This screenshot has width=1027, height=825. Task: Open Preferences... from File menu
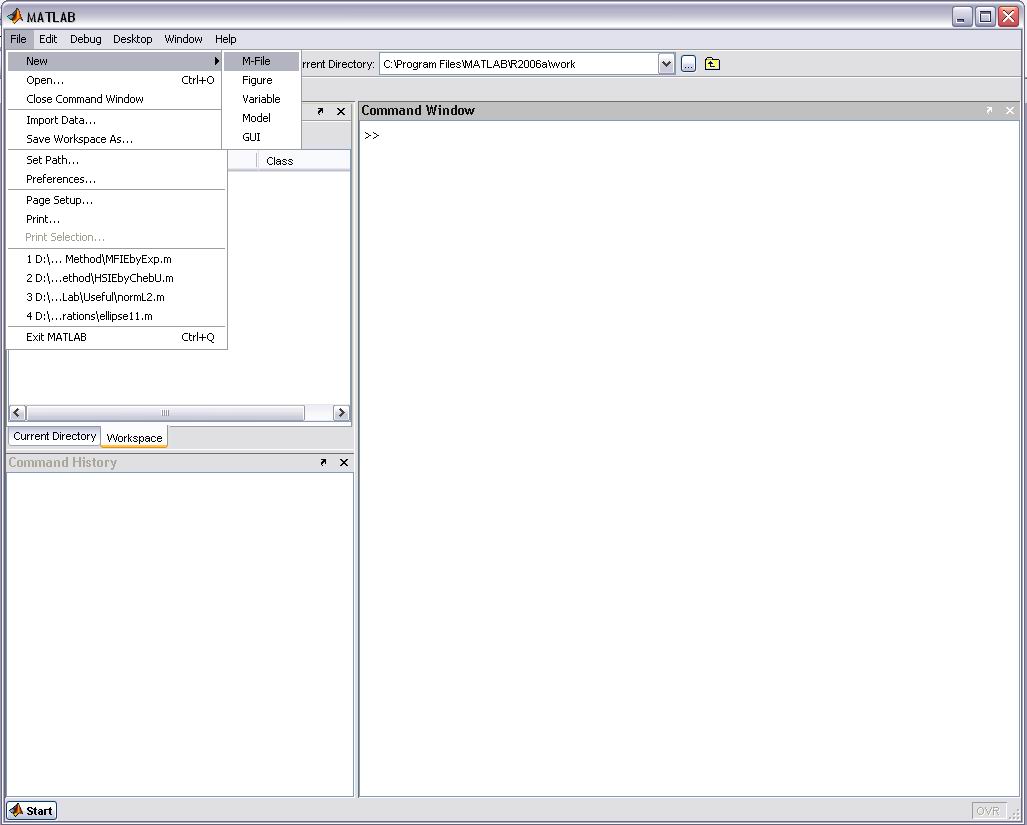pyautogui.click(x=117, y=179)
